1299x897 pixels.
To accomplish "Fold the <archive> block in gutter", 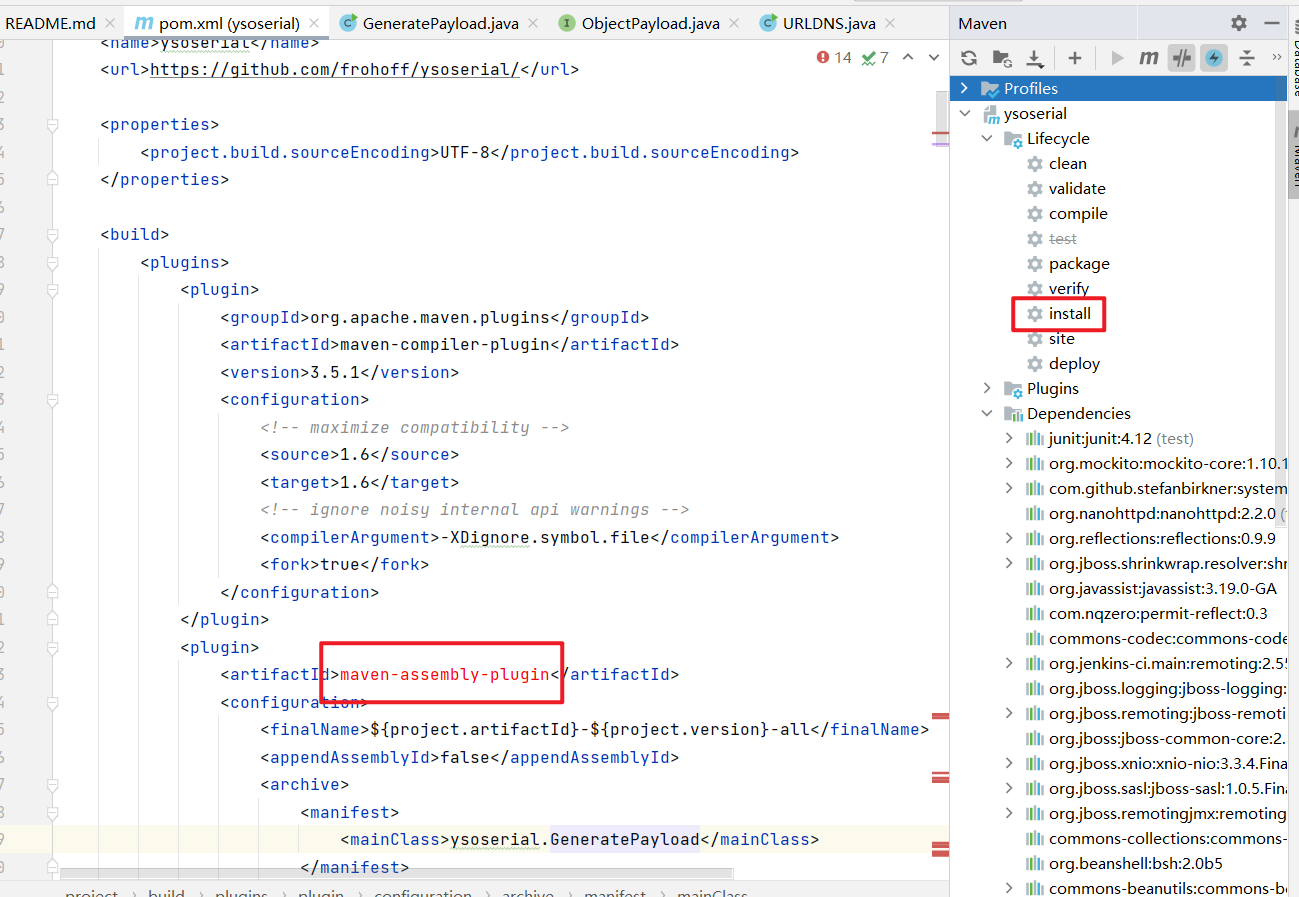I will [x=52, y=785].
